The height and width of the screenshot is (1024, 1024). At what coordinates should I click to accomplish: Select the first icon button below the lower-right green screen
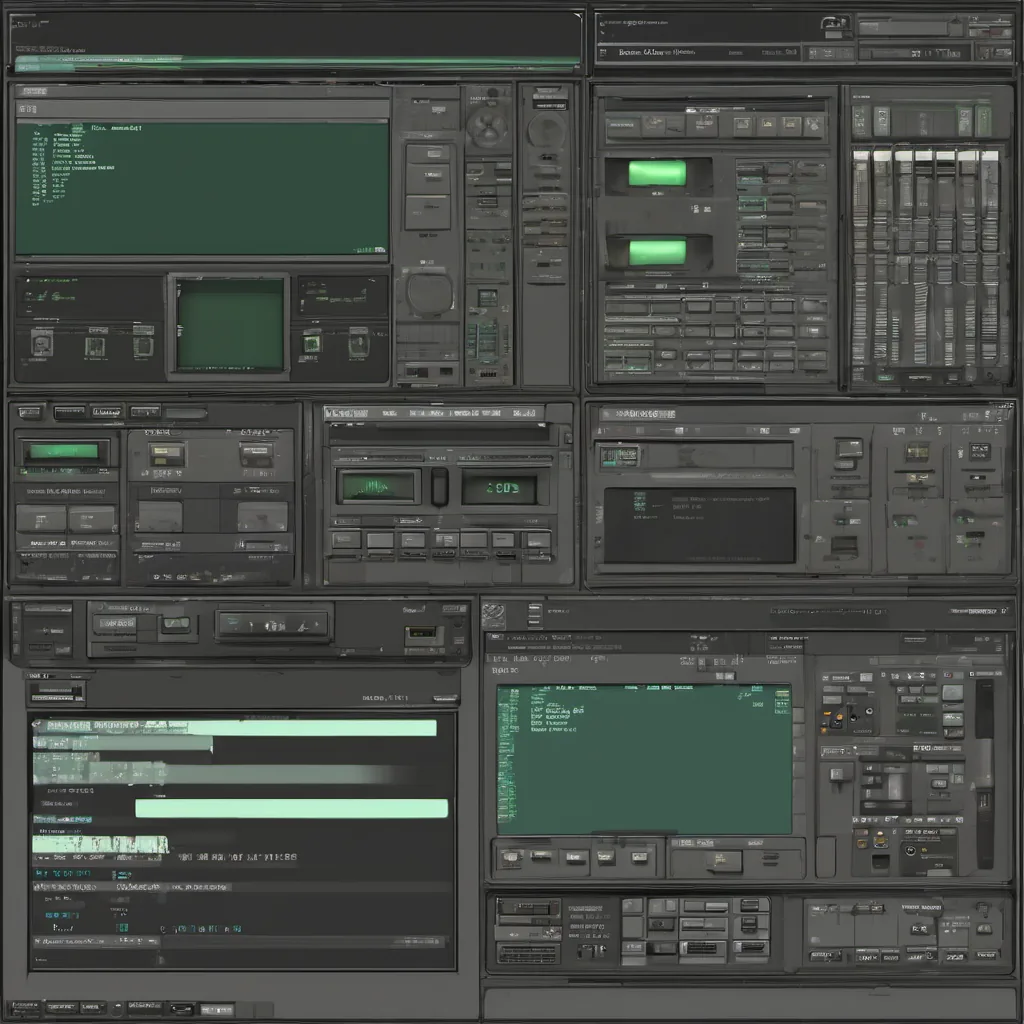[512, 856]
